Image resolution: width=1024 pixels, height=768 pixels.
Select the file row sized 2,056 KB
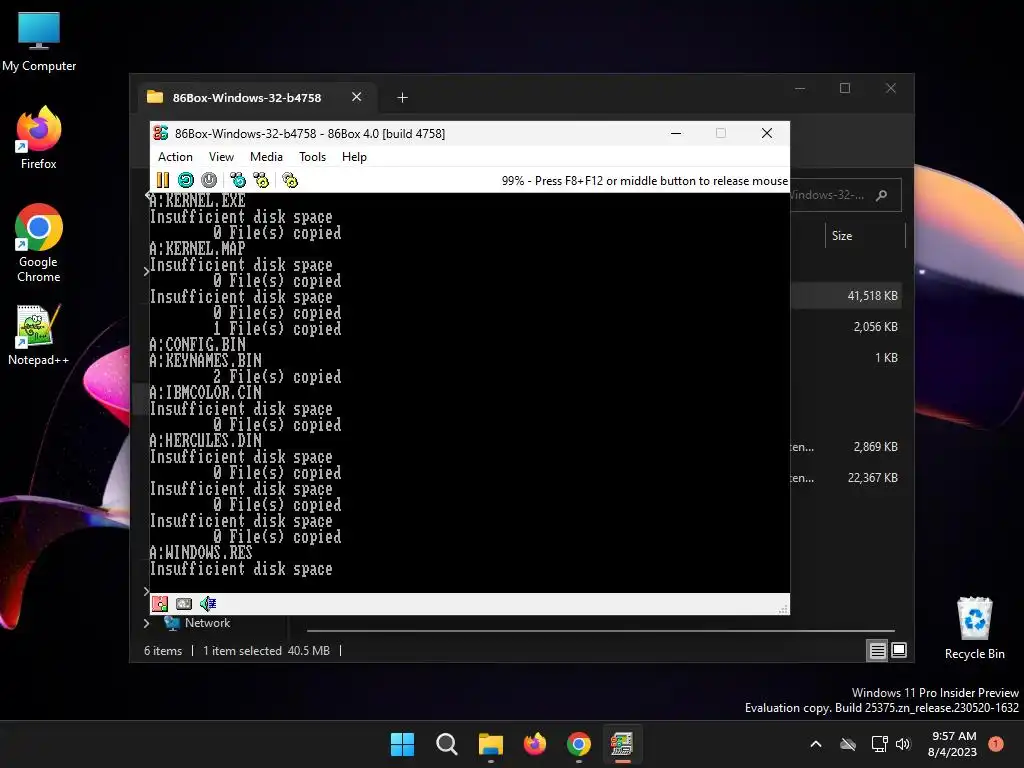coord(845,327)
